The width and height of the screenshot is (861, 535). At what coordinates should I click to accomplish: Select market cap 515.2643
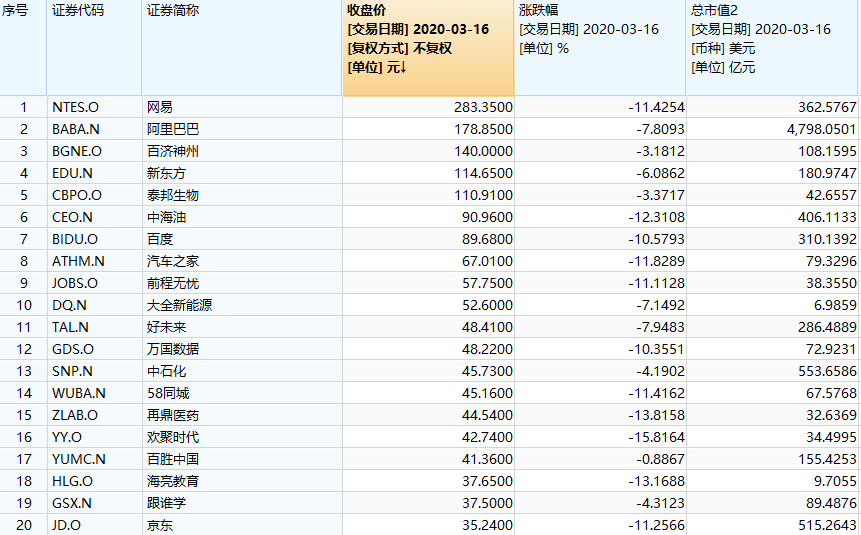click(x=827, y=525)
